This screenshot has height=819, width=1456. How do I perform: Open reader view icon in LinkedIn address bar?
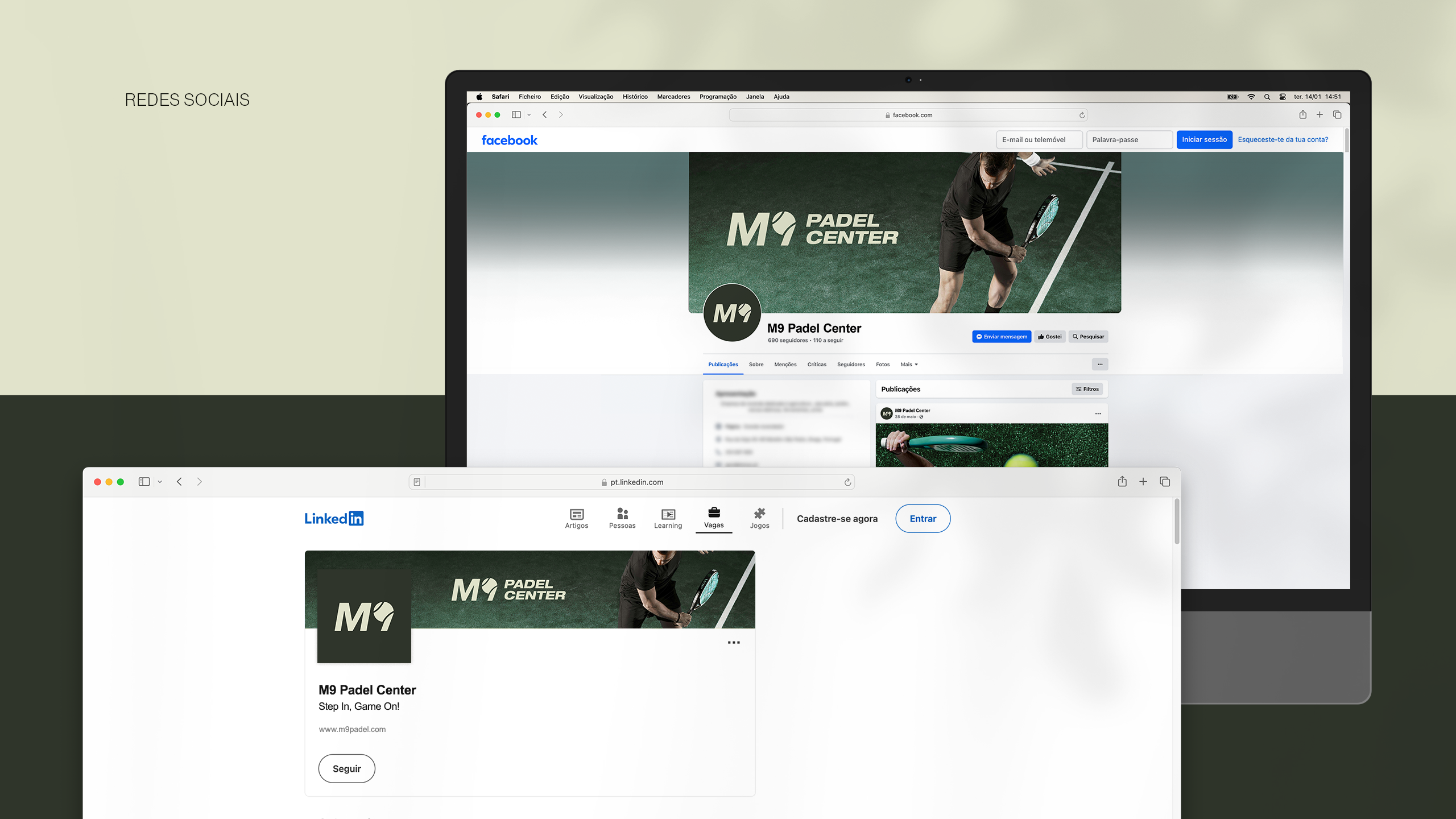tap(417, 482)
